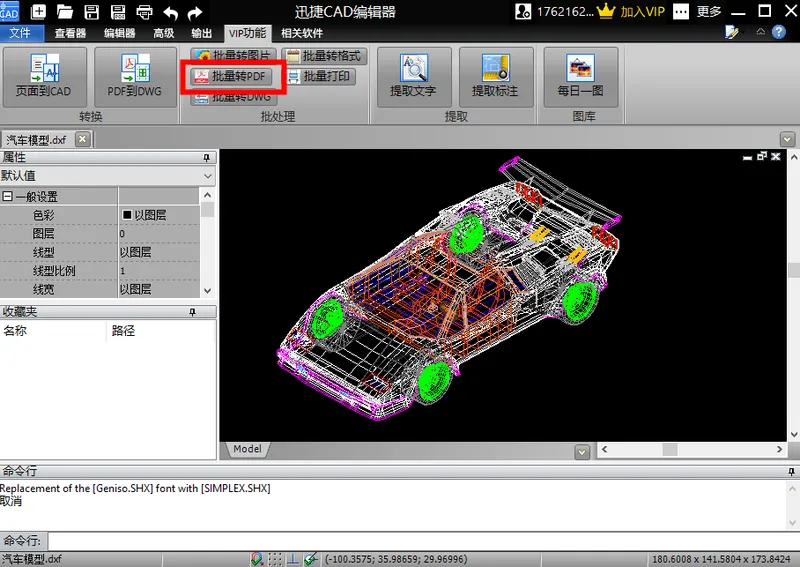Select the Model layout tab
Viewport: 800px width, 567px height.
pyautogui.click(x=247, y=449)
